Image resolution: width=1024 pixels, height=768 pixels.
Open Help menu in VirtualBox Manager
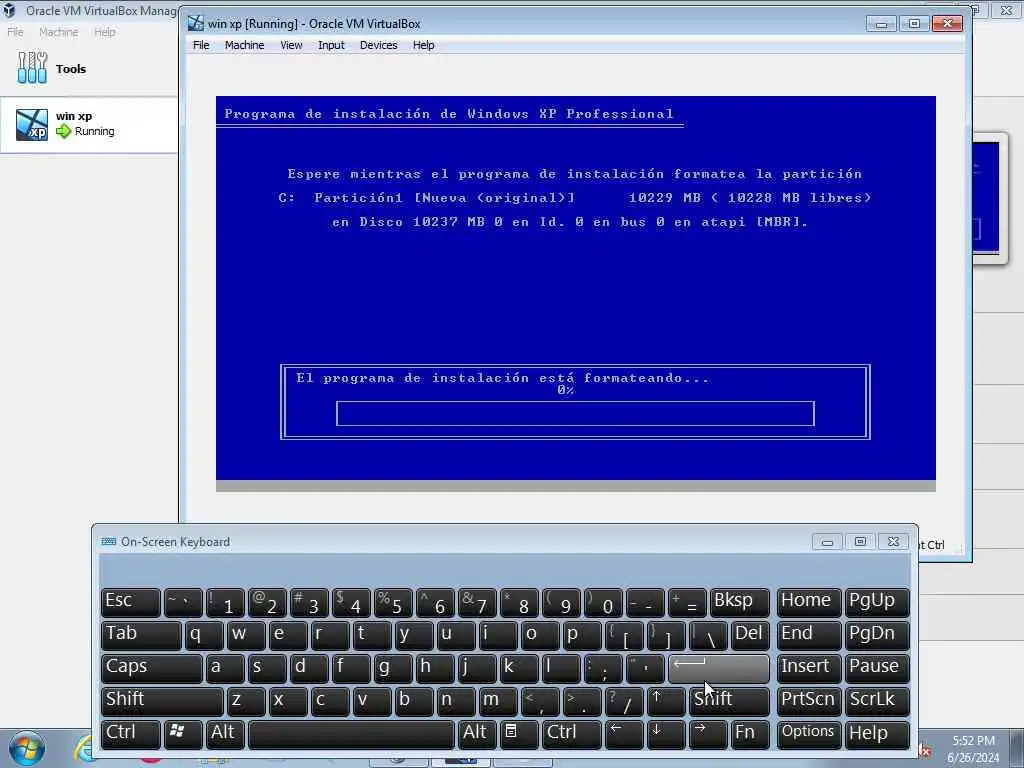[x=104, y=32]
